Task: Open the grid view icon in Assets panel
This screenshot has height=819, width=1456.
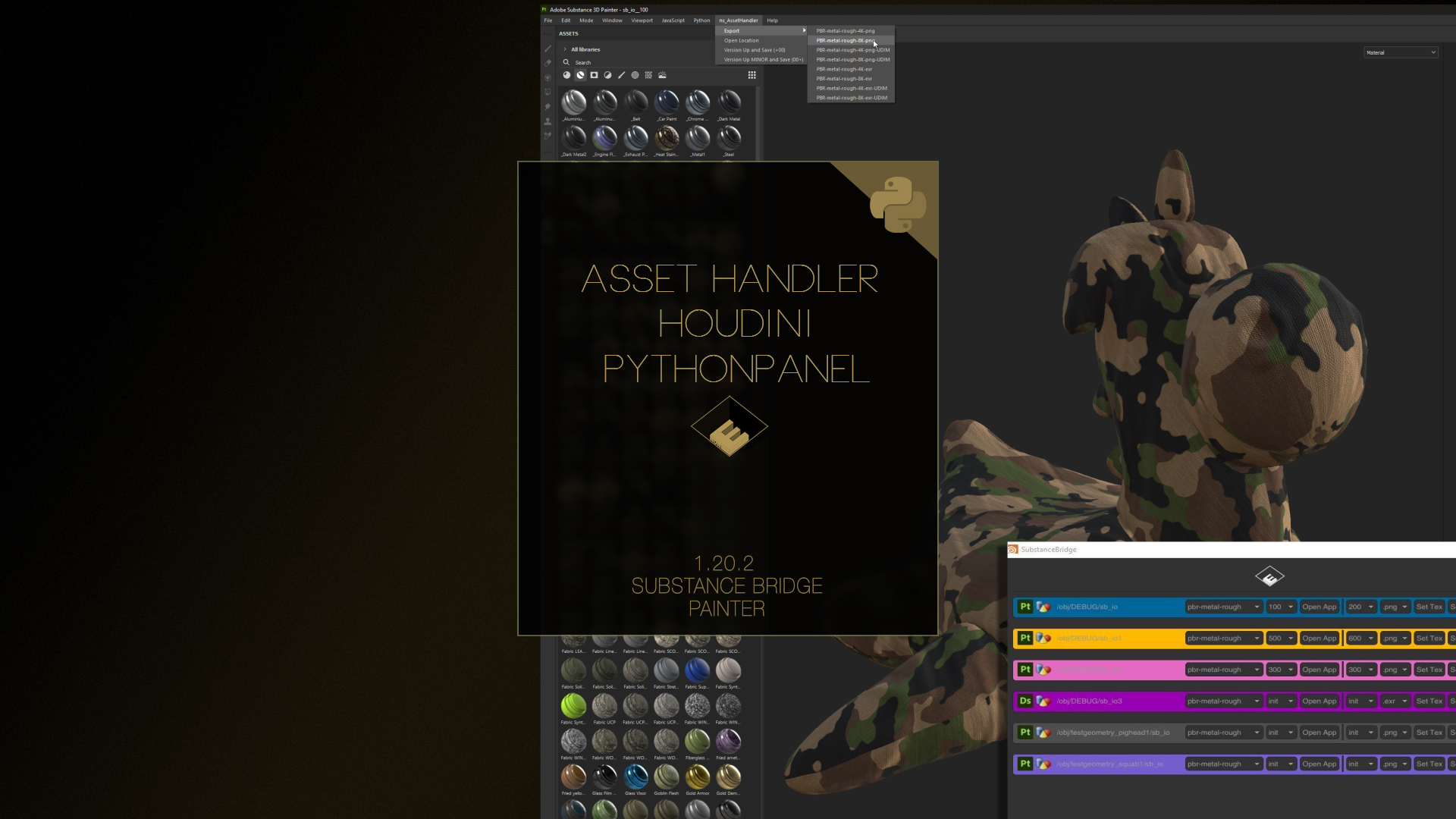Action: [752, 75]
